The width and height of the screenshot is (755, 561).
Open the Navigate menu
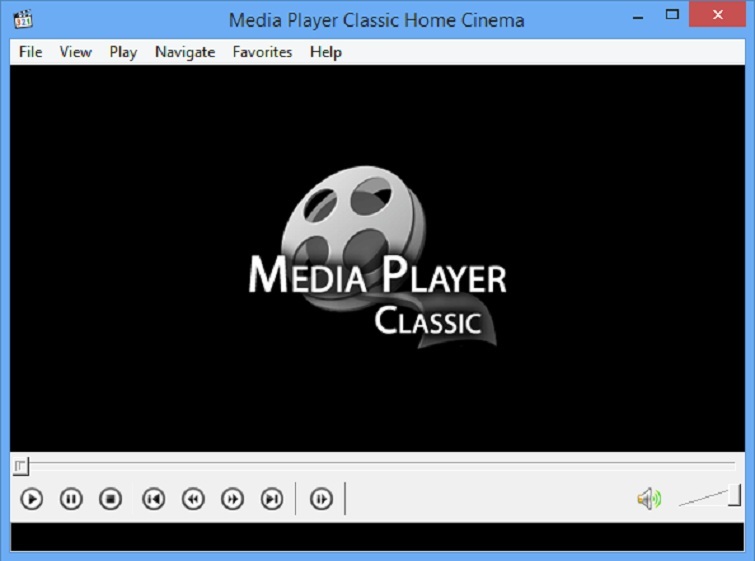[185, 52]
